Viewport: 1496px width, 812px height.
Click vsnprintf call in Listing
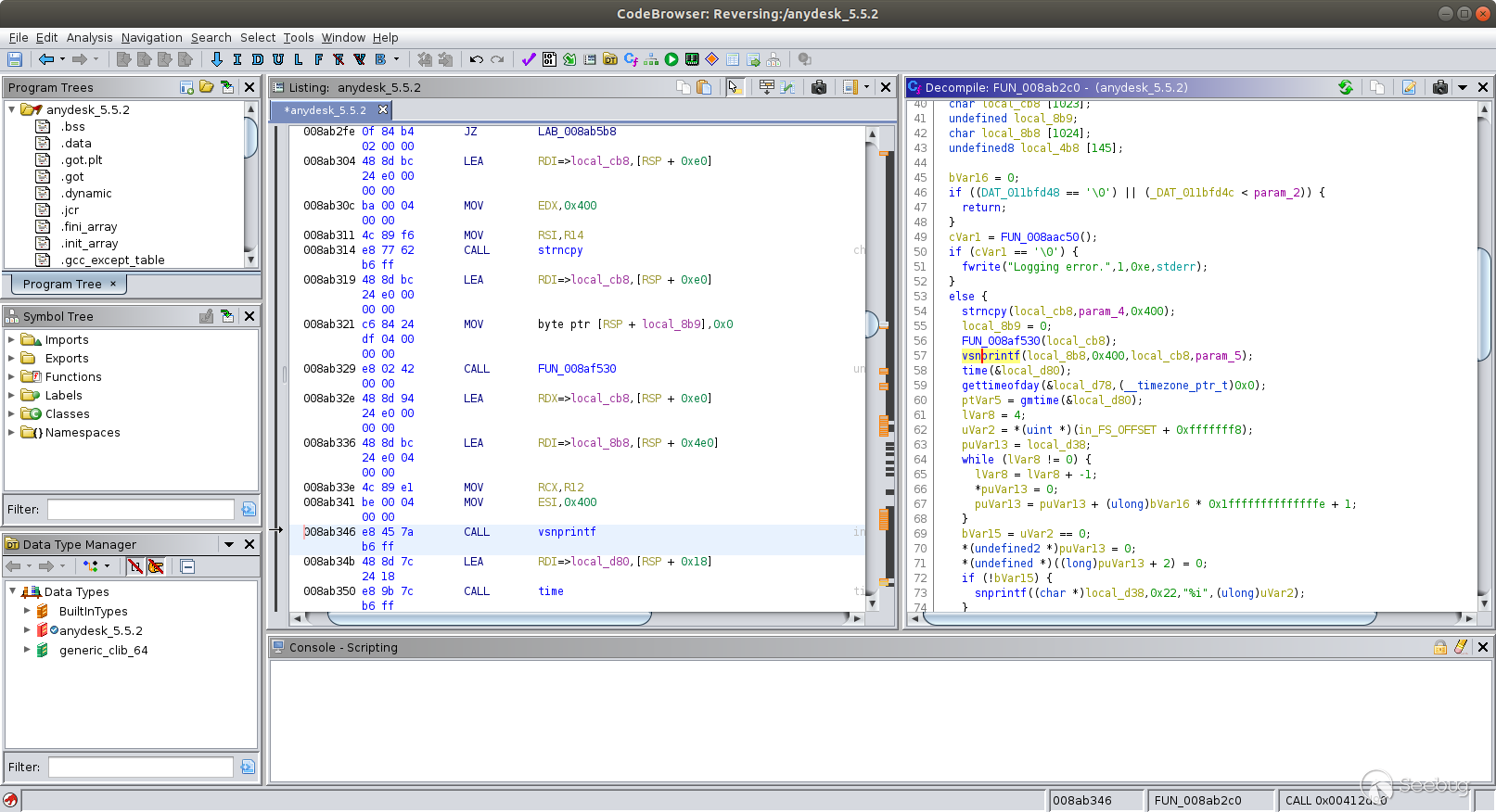pyautogui.click(x=567, y=532)
